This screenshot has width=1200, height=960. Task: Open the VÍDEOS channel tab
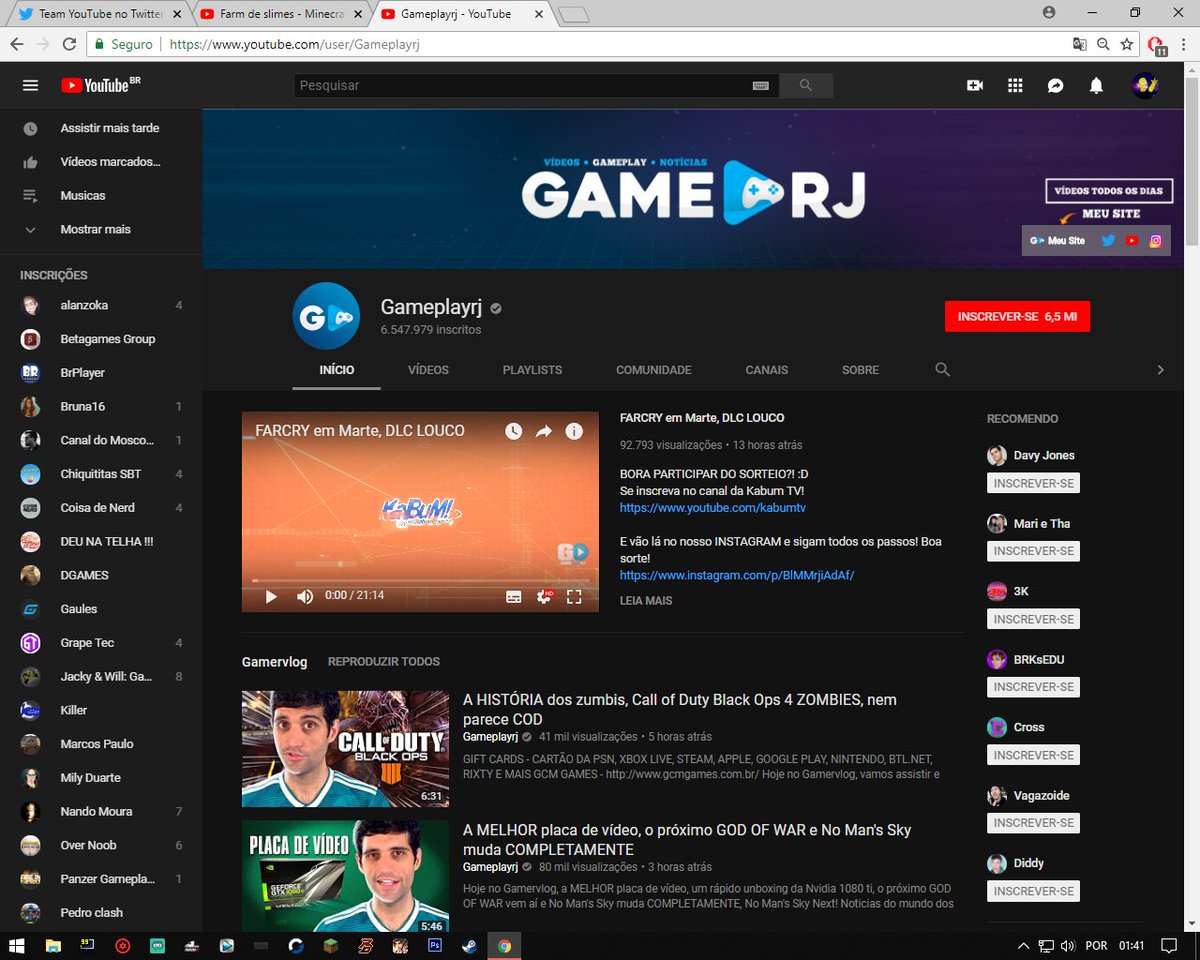(428, 370)
